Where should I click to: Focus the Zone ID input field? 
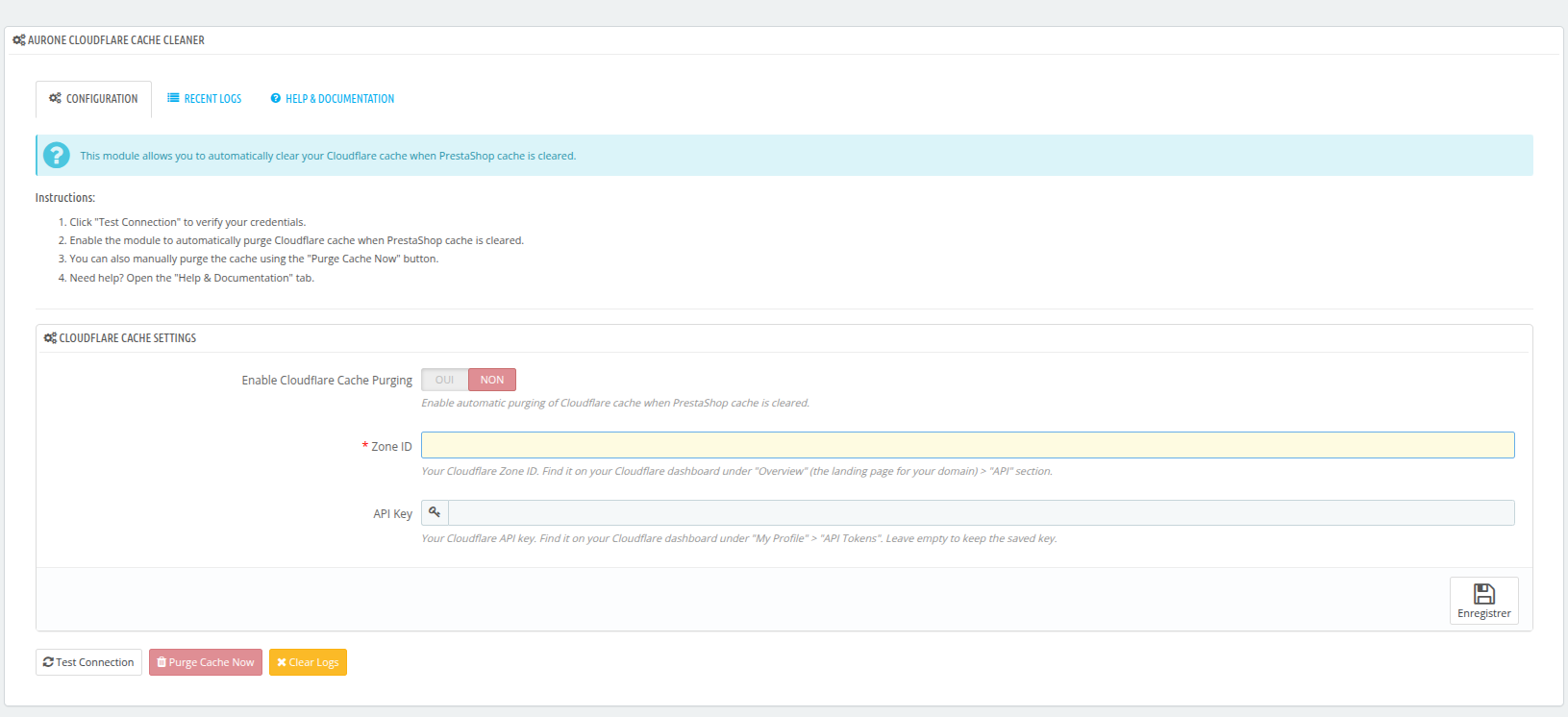[x=967, y=445]
